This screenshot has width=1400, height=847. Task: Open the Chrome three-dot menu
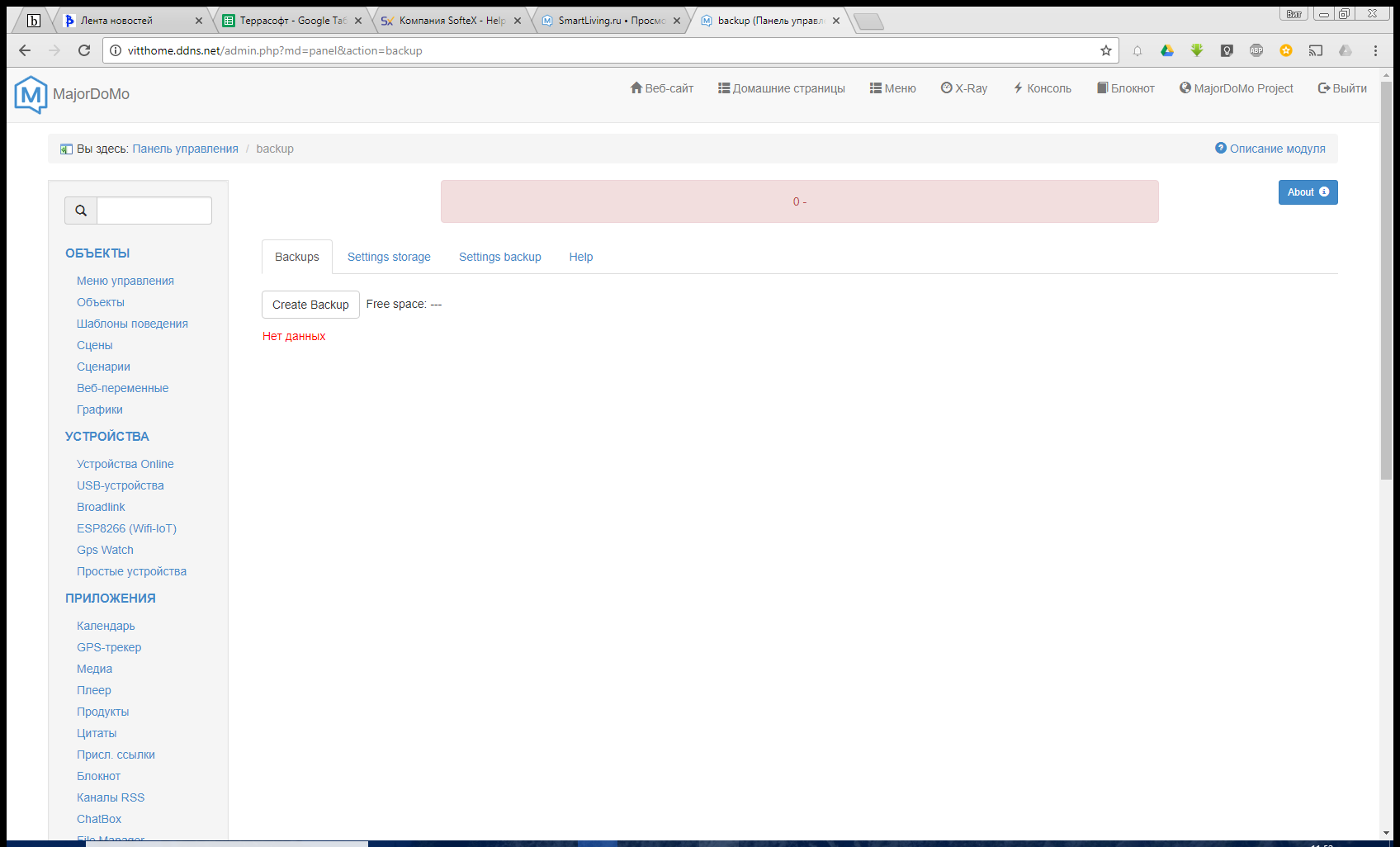tap(1375, 50)
